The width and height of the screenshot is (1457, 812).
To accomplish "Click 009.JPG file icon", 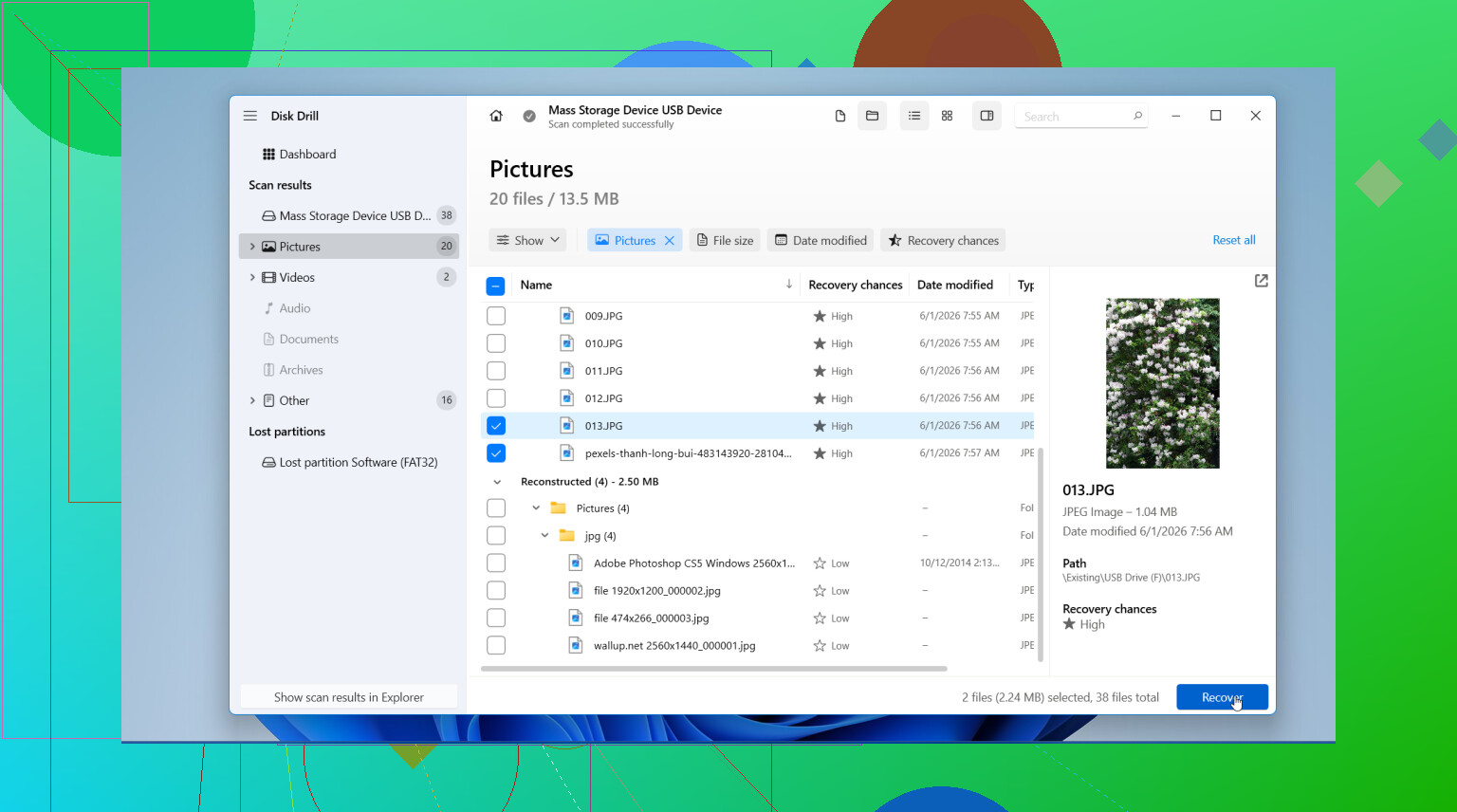I will pyautogui.click(x=566, y=316).
